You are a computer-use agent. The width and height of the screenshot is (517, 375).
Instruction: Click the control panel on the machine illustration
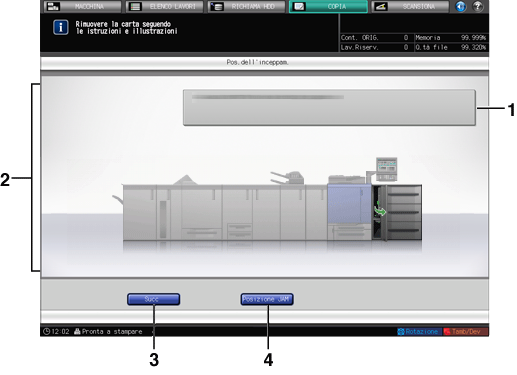click(x=387, y=169)
